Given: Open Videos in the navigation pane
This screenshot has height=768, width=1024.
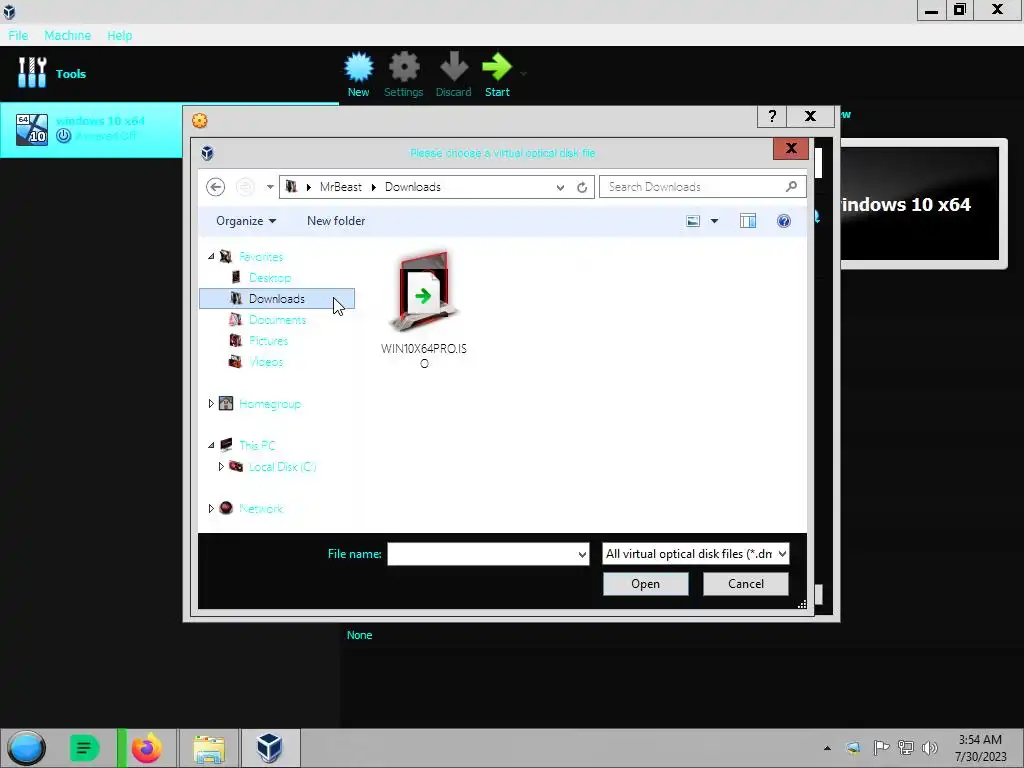Looking at the screenshot, I should (265, 361).
